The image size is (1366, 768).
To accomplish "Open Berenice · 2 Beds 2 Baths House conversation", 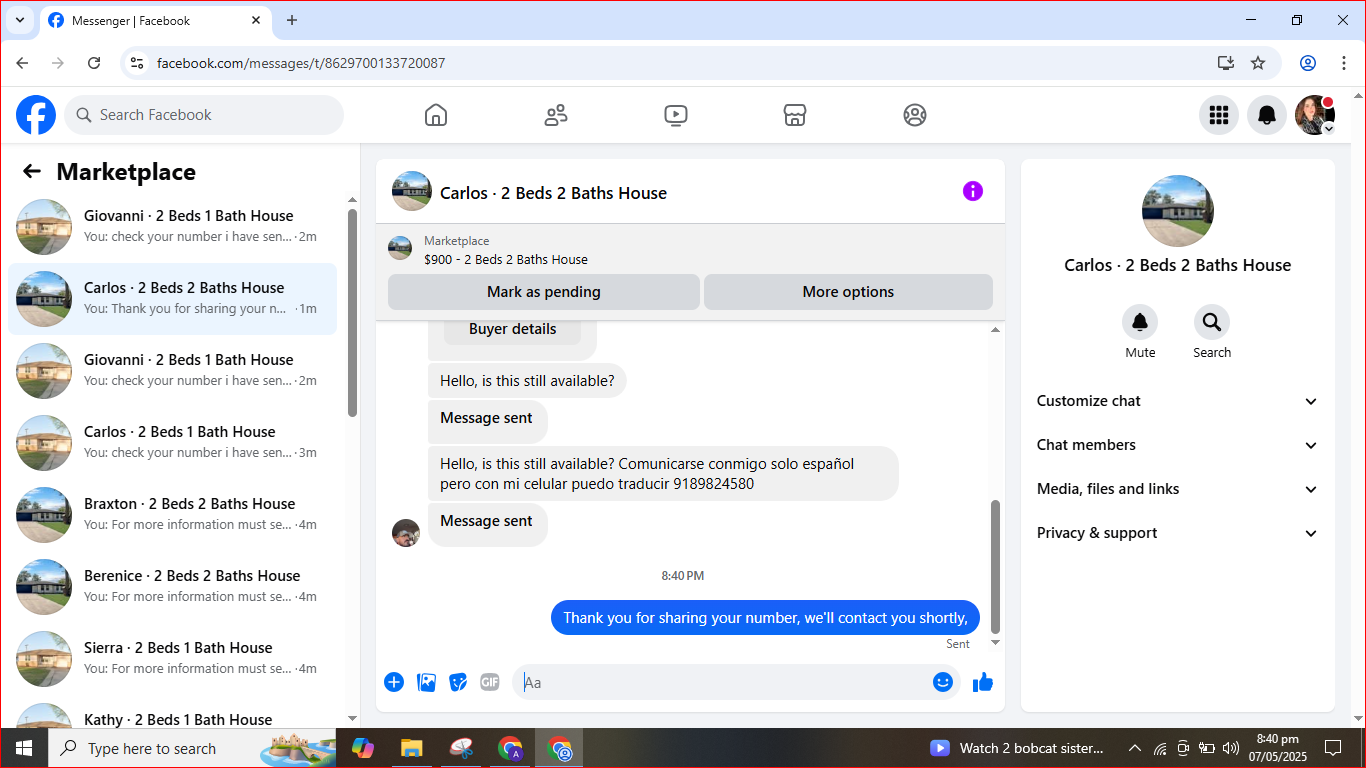I will point(172,587).
